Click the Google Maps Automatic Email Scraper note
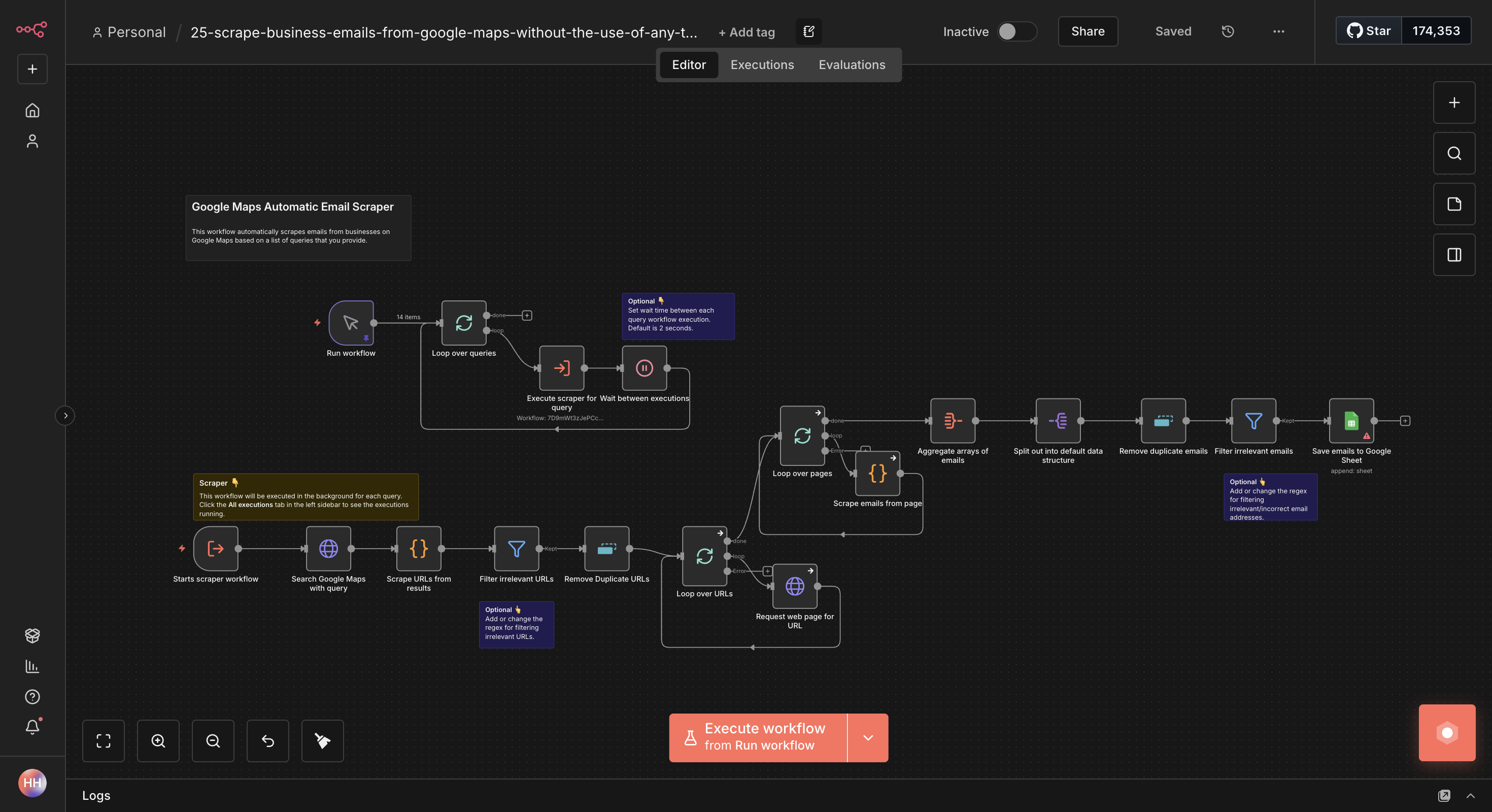Viewport: 1492px width, 812px height. [298, 227]
